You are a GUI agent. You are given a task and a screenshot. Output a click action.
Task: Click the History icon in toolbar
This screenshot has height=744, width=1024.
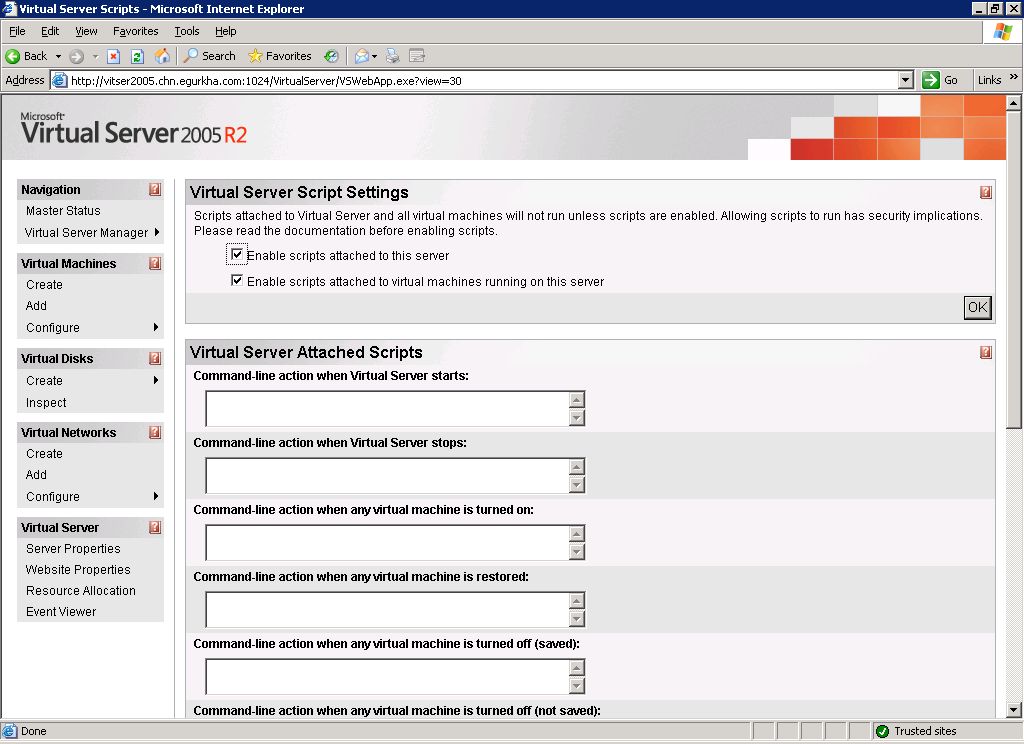332,56
